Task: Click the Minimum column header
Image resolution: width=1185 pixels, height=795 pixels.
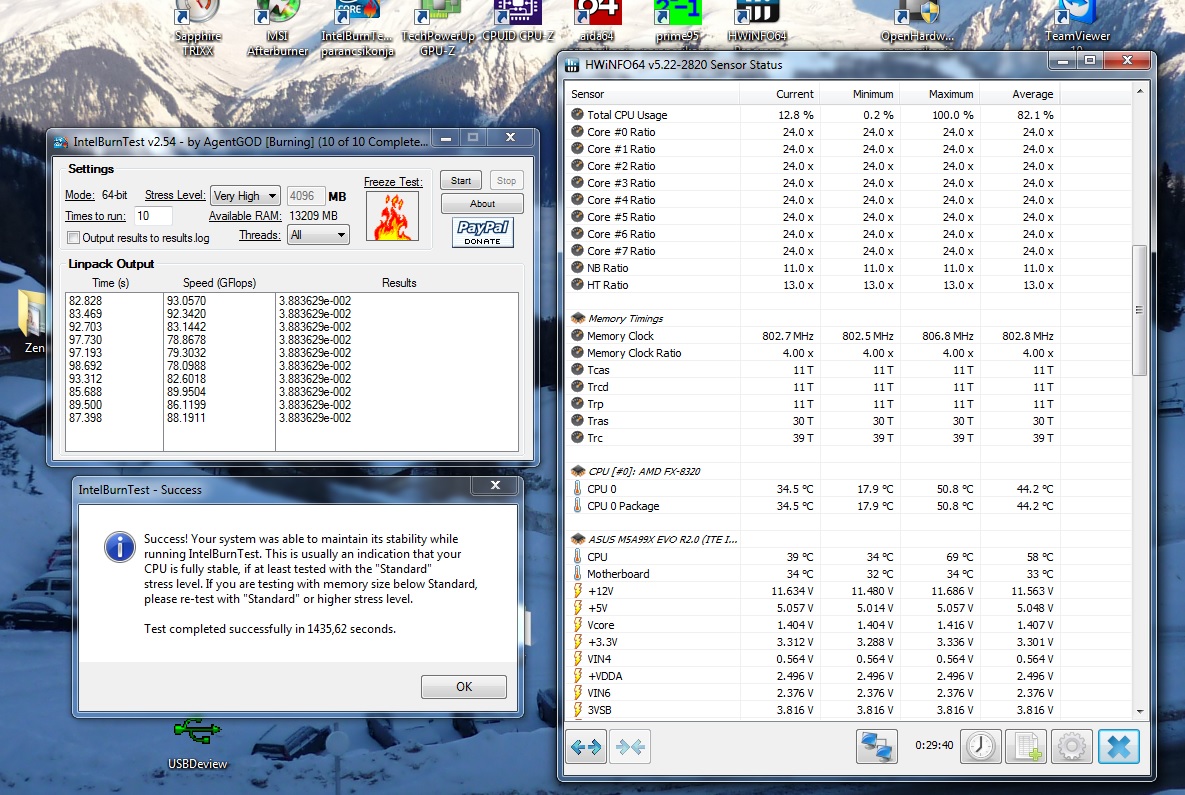Action: click(x=859, y=94)
